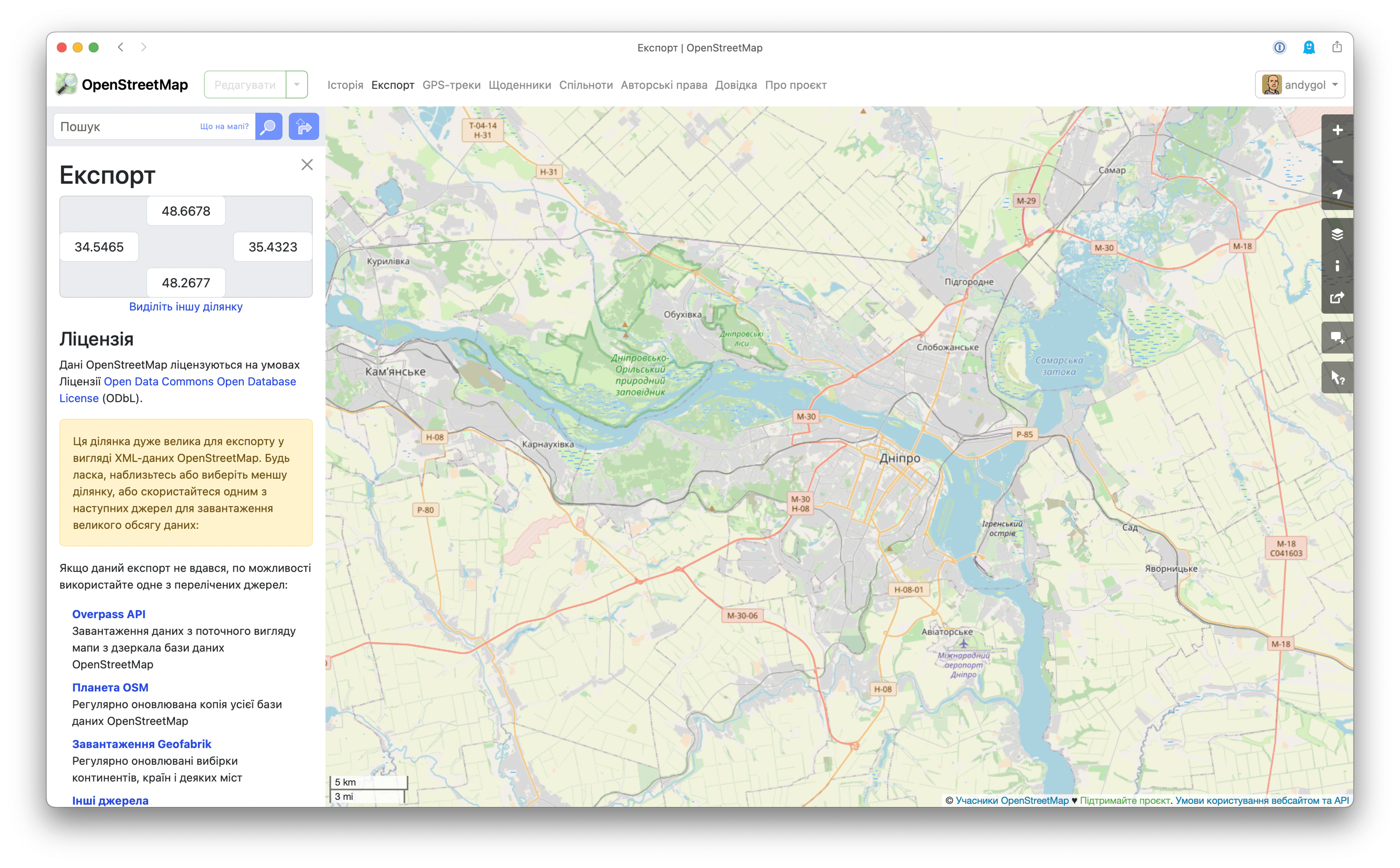Open the map layers panel

[x=1337, y=234]
